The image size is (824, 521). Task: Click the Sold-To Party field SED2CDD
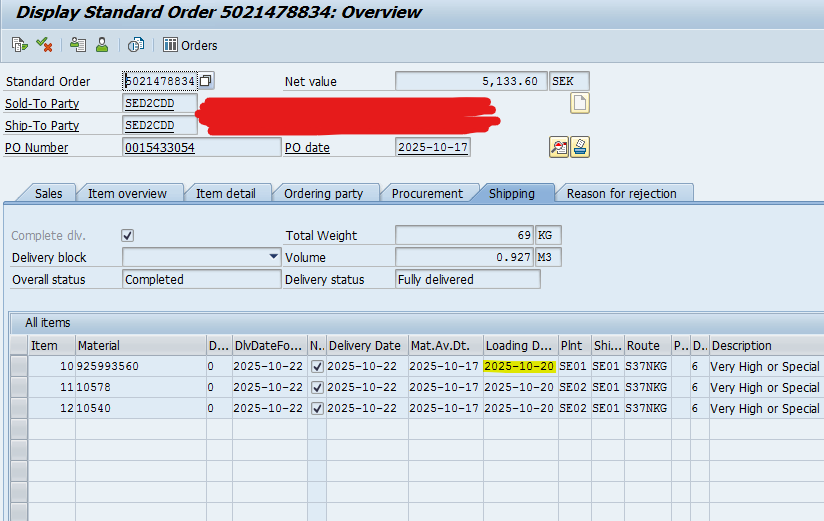[x=160, y=103]
